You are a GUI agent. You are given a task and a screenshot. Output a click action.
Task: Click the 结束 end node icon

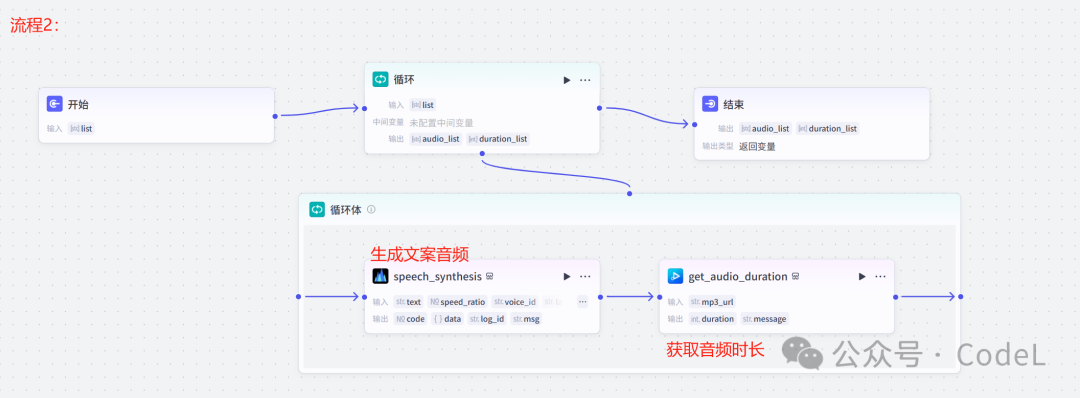point(710,104)
